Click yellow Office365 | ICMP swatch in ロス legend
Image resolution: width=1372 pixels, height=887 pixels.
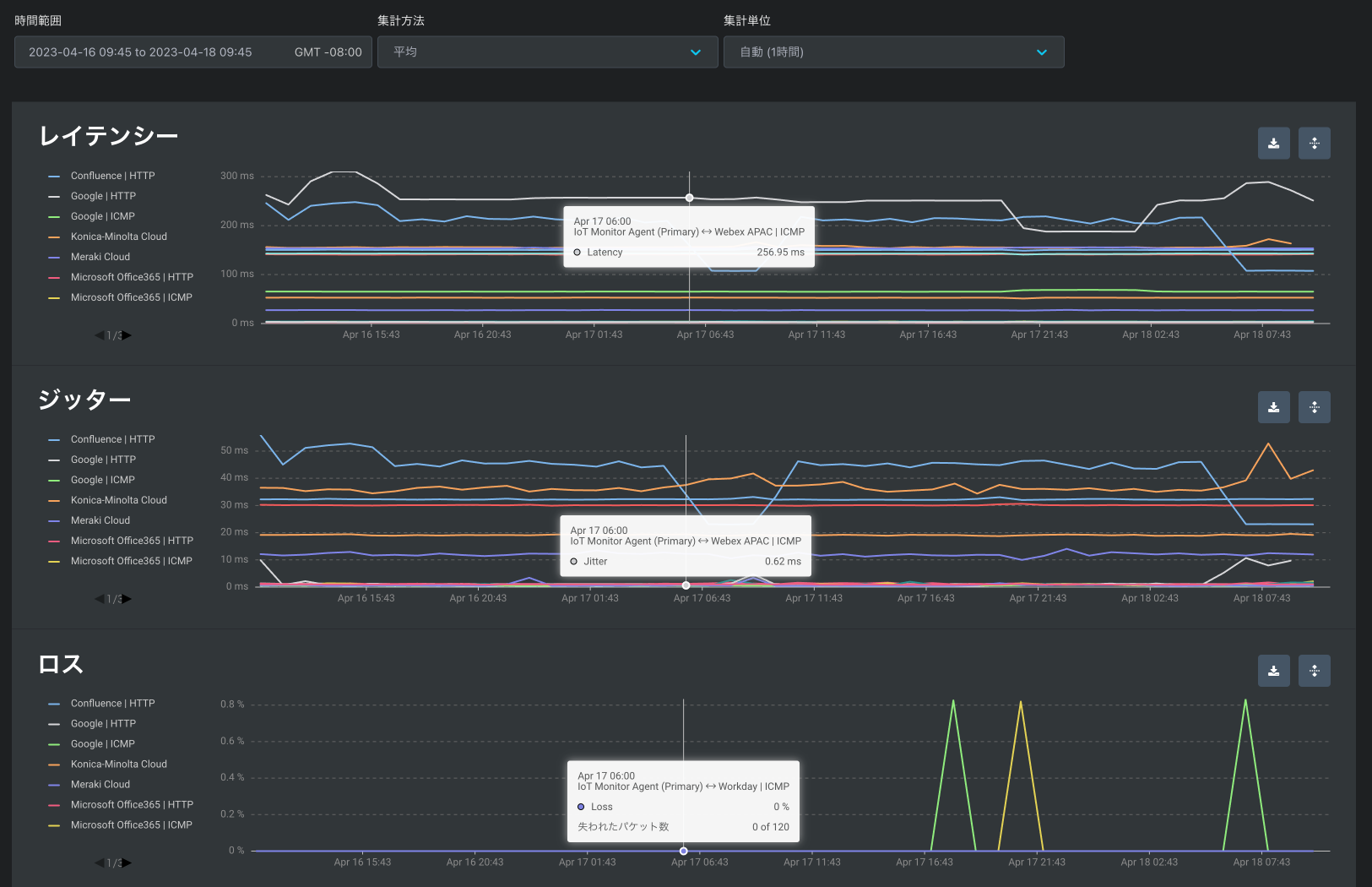[x=54, y=825]
